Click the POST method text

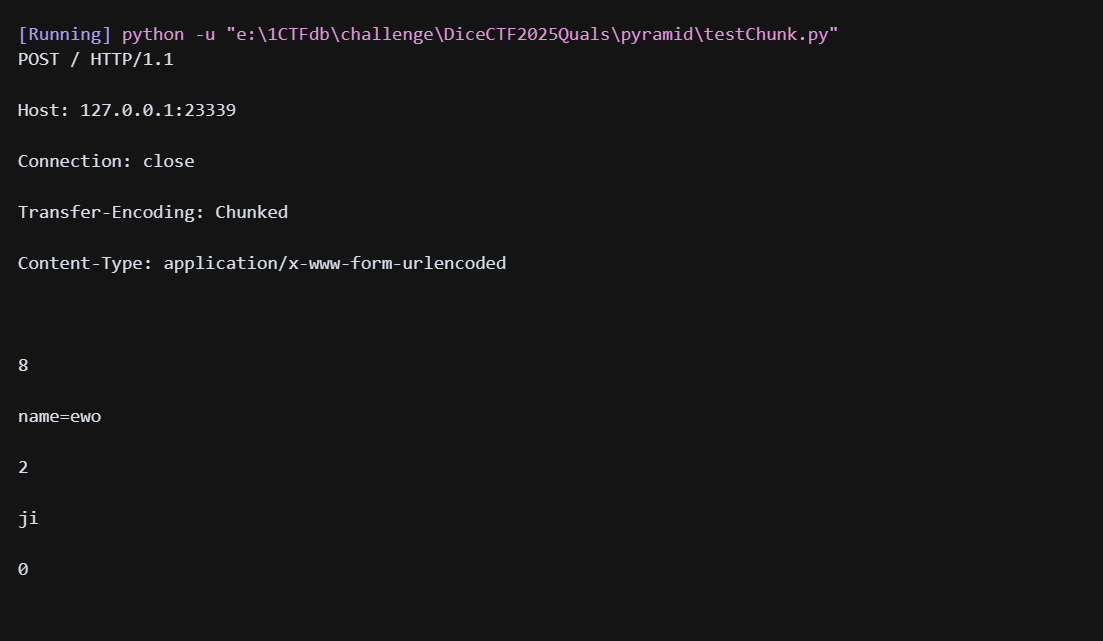pos(38,59)
